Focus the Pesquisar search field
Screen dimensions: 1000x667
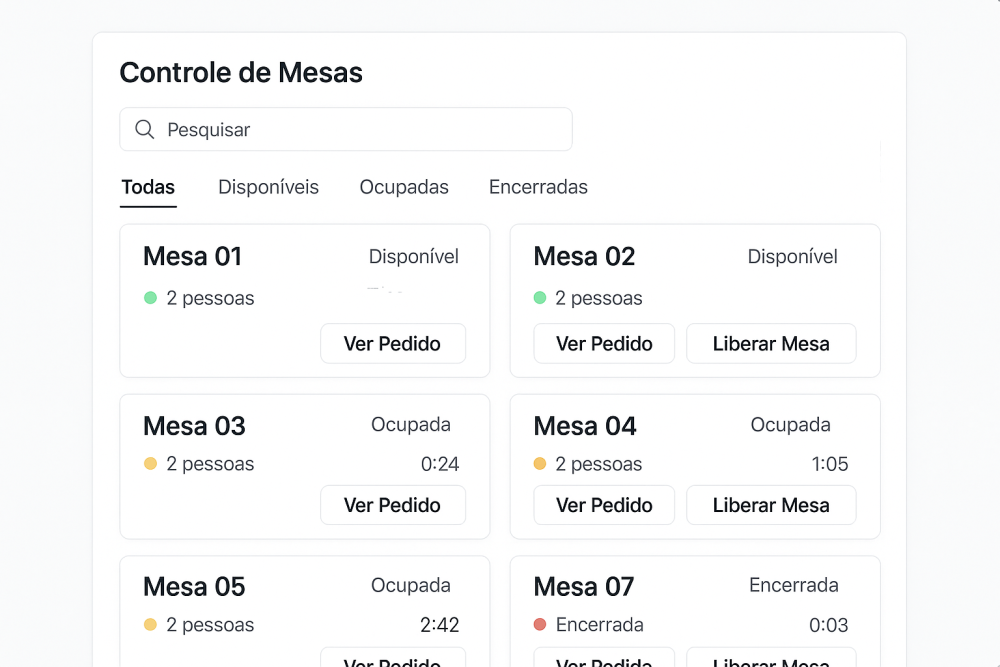346,129
